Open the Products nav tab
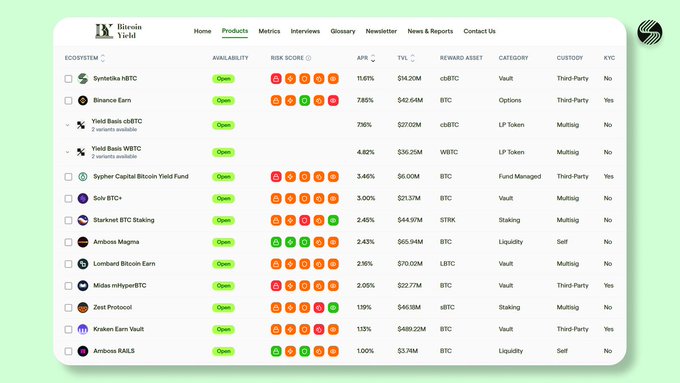Viewport: 680px width, 383px height. click(x=235, y=31)
